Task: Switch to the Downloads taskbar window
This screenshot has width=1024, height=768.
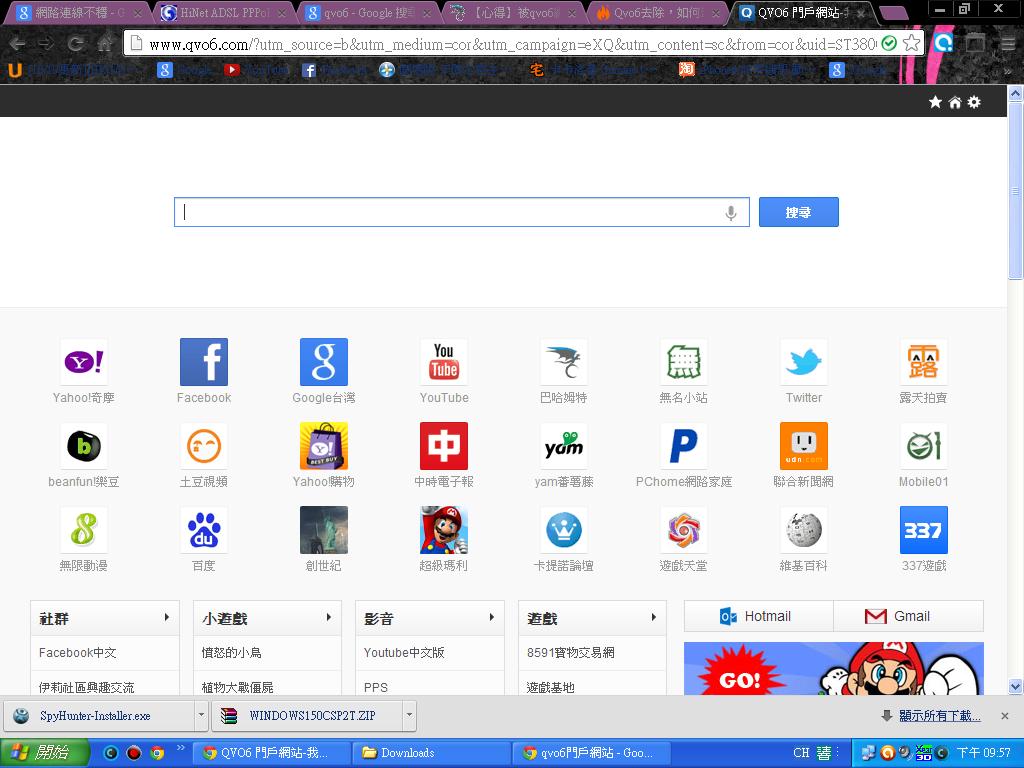Action: click(431, 753)
